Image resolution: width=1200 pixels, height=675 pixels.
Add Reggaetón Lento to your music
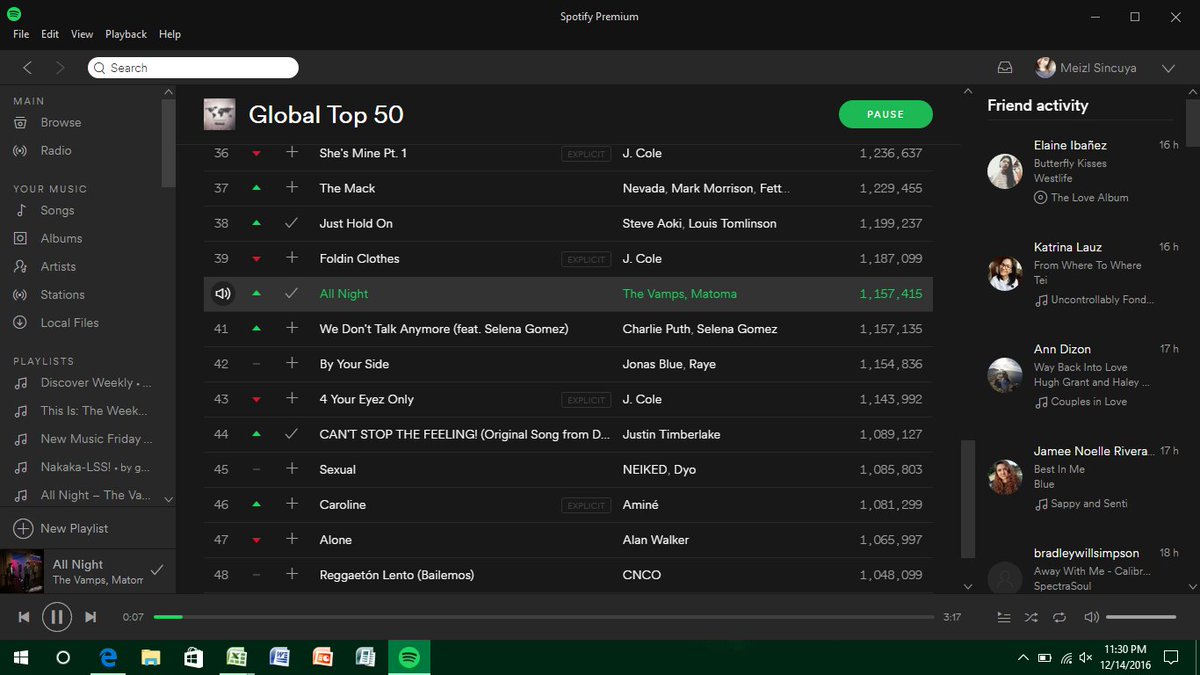(292, 574)
